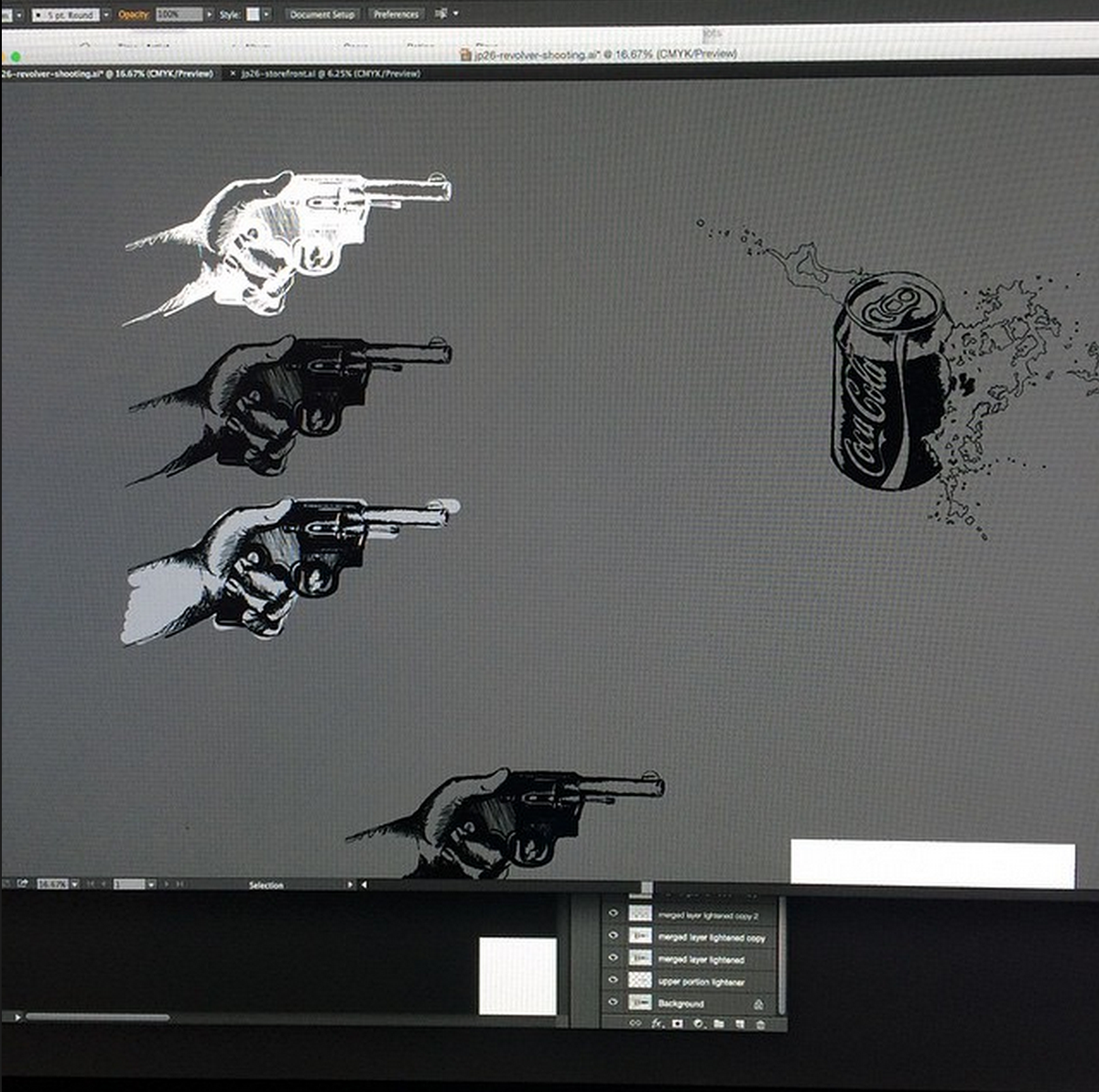Toggle eye icon for "merged layer lightened copy"
The image size is (1099, 1092).
point(614,936)
